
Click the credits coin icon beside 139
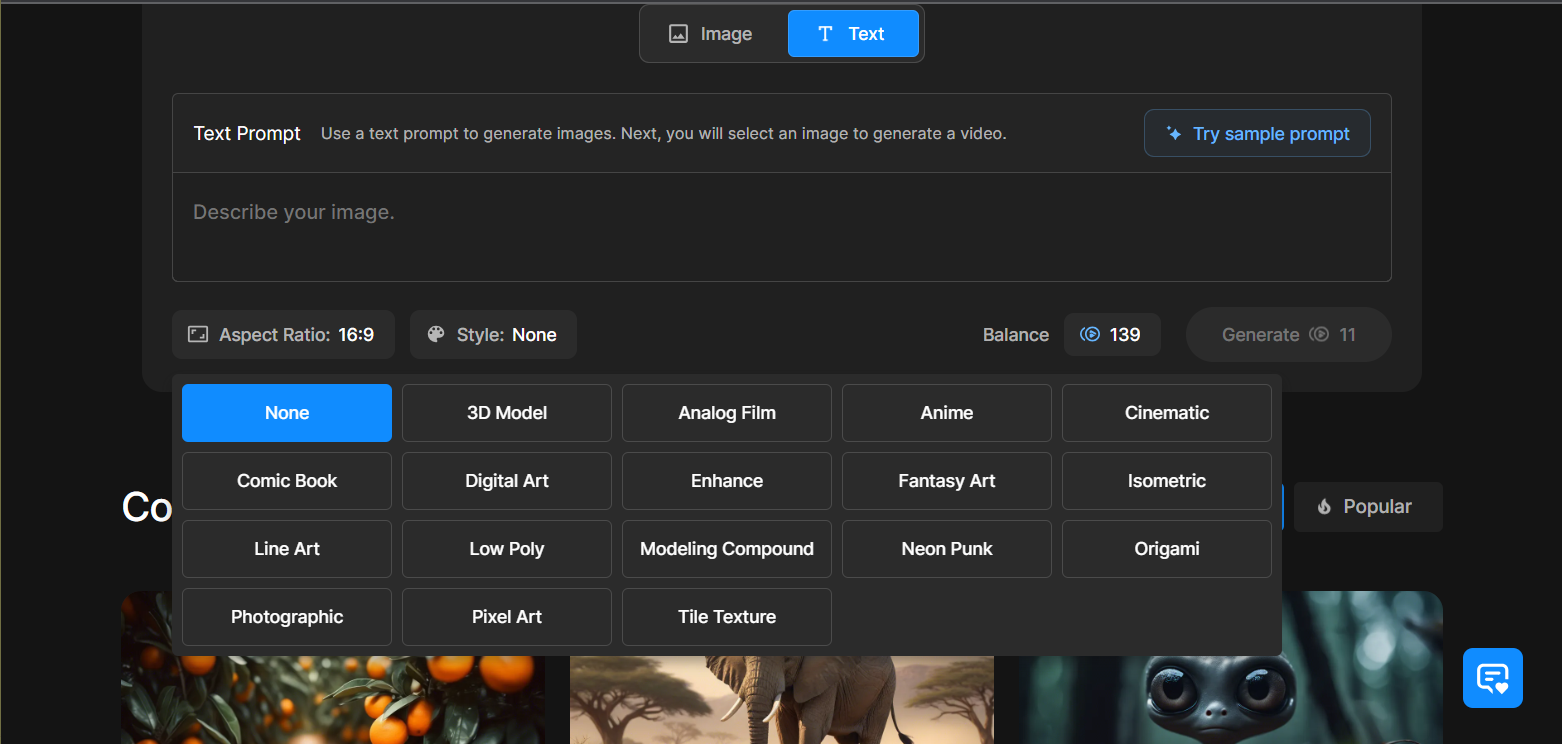[1090, 335]
